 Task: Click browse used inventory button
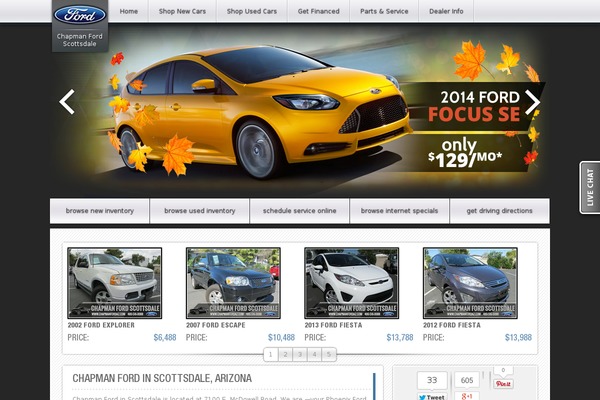coord(200,211)
